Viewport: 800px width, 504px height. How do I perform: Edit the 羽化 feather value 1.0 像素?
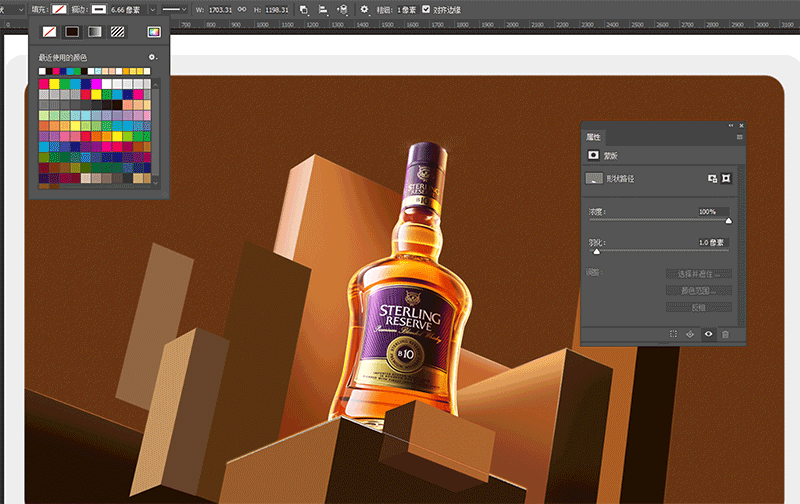713,242
